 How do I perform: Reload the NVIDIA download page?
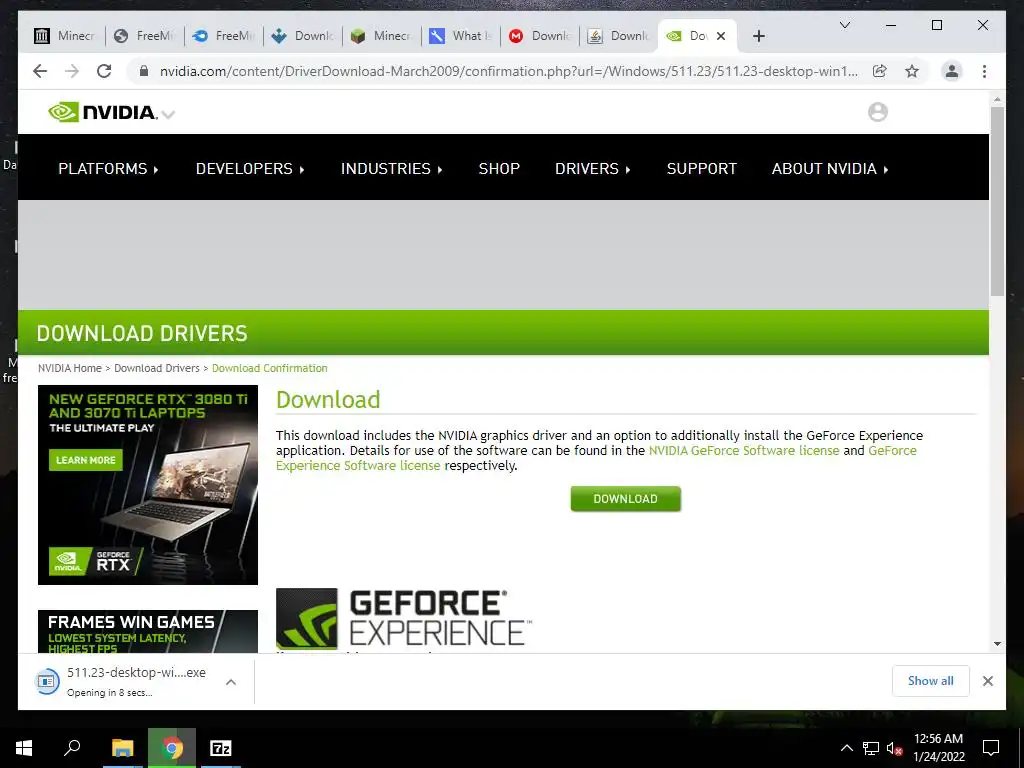point(104,71)
